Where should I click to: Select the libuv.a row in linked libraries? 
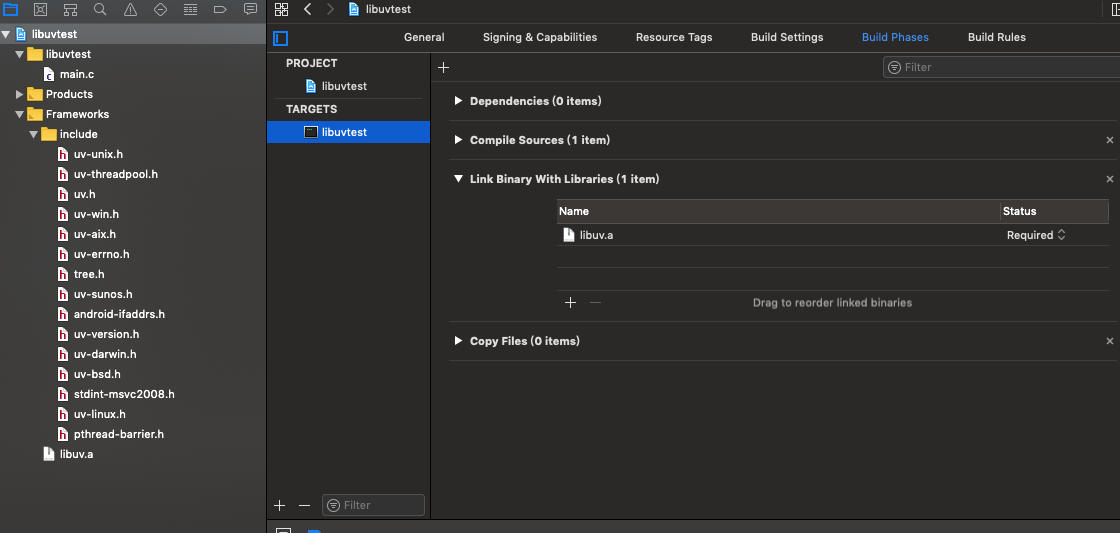pyautogui.click(x=833, y=235)
